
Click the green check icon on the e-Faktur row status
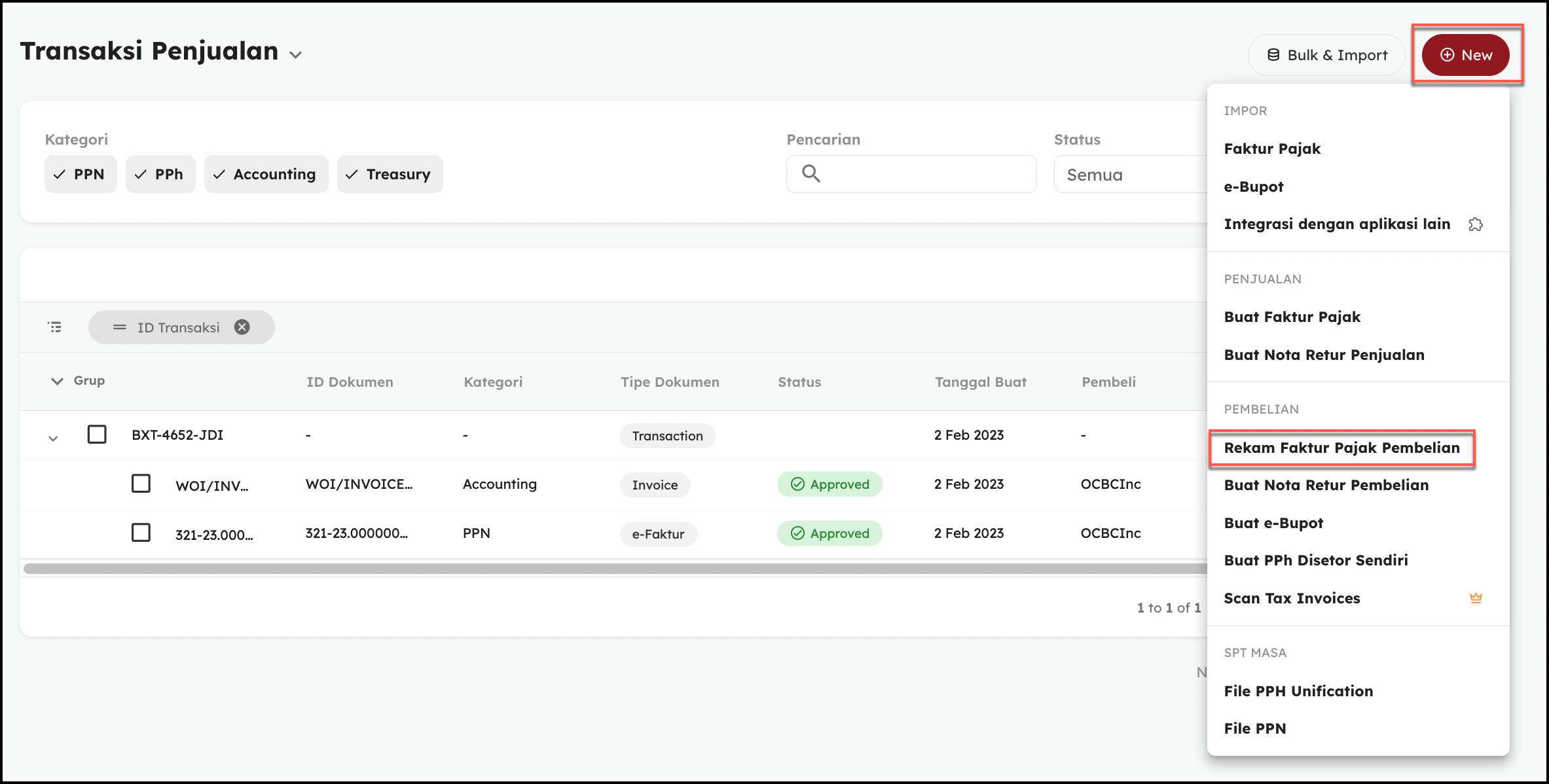797,533
